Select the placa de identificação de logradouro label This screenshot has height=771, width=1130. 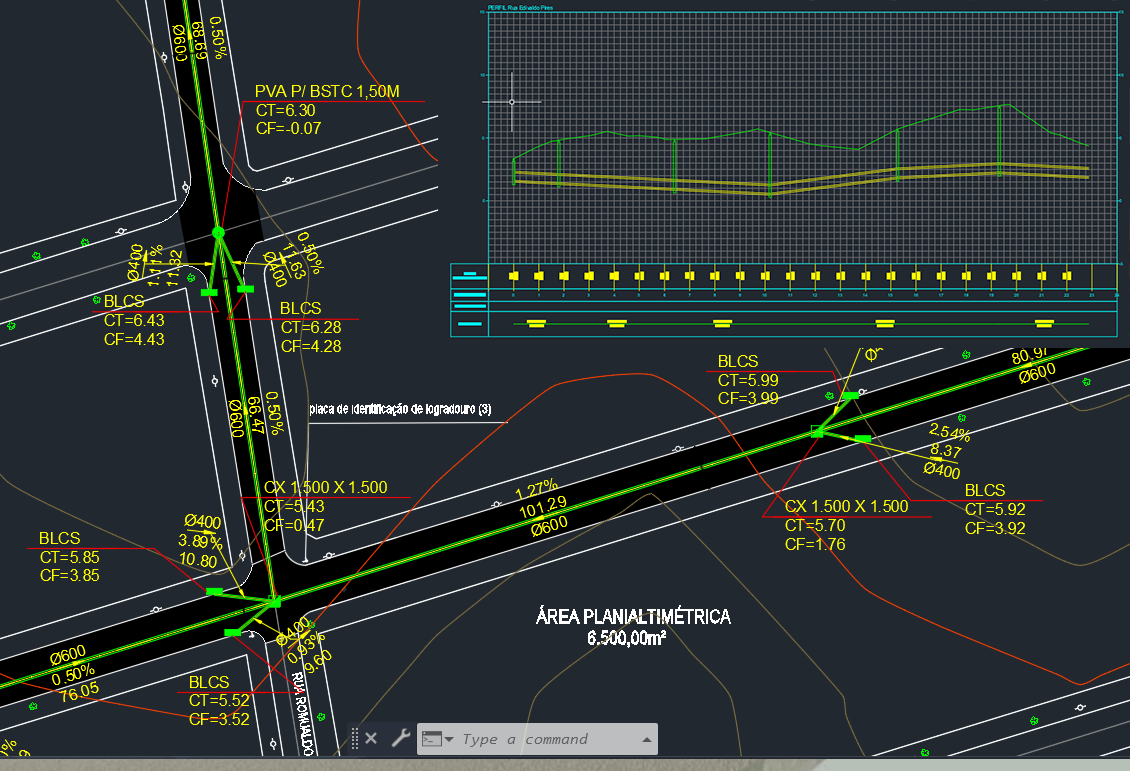[x=401, y=408]
